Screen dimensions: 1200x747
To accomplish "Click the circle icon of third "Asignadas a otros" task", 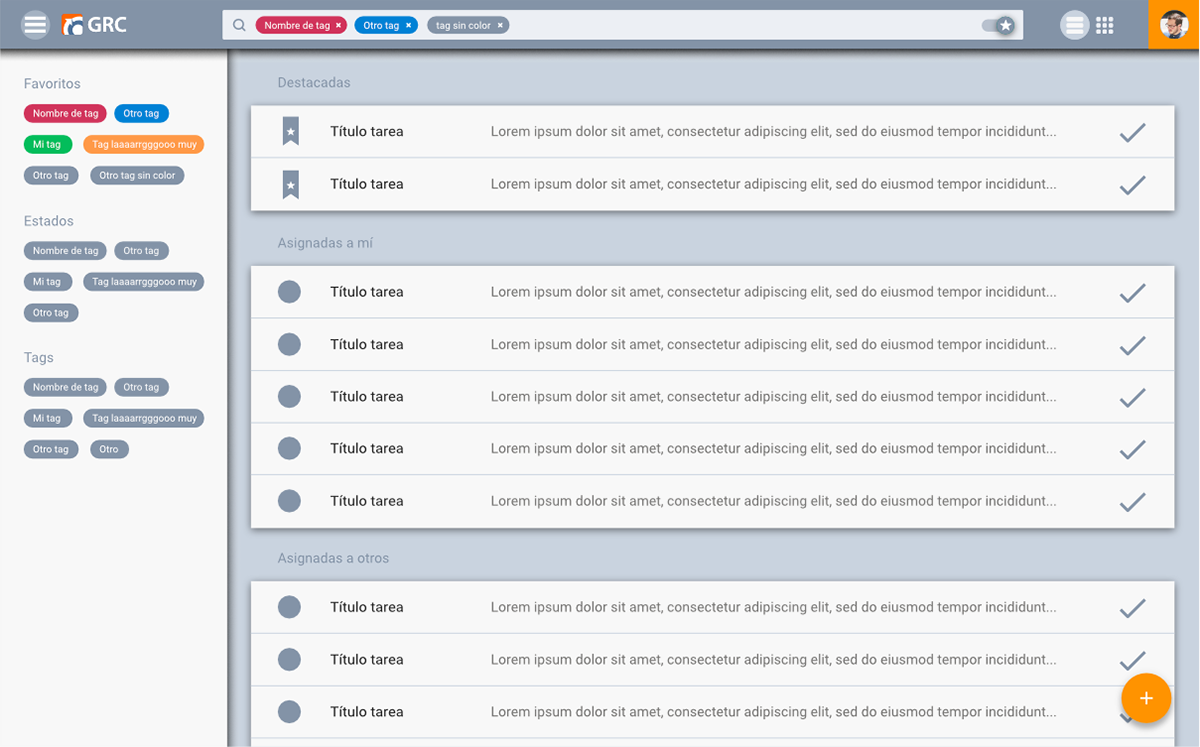I will 289,711.
